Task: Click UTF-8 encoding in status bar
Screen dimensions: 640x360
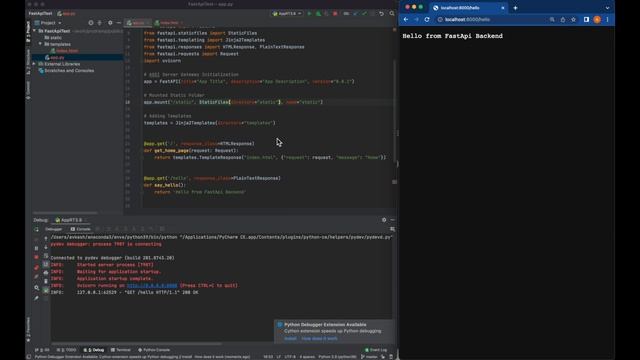Action: click(290, 357)
